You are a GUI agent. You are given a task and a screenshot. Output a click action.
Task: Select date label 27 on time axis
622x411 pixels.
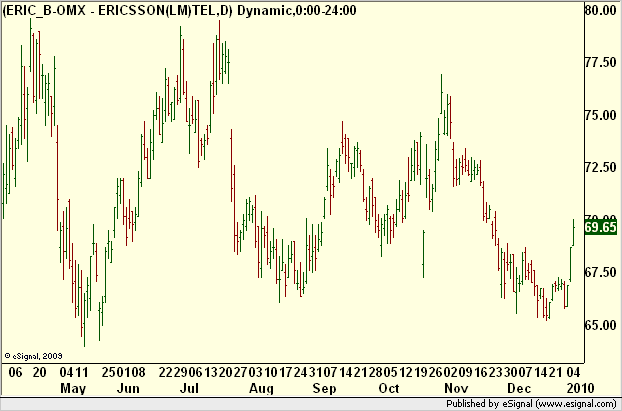pos(240,372)
